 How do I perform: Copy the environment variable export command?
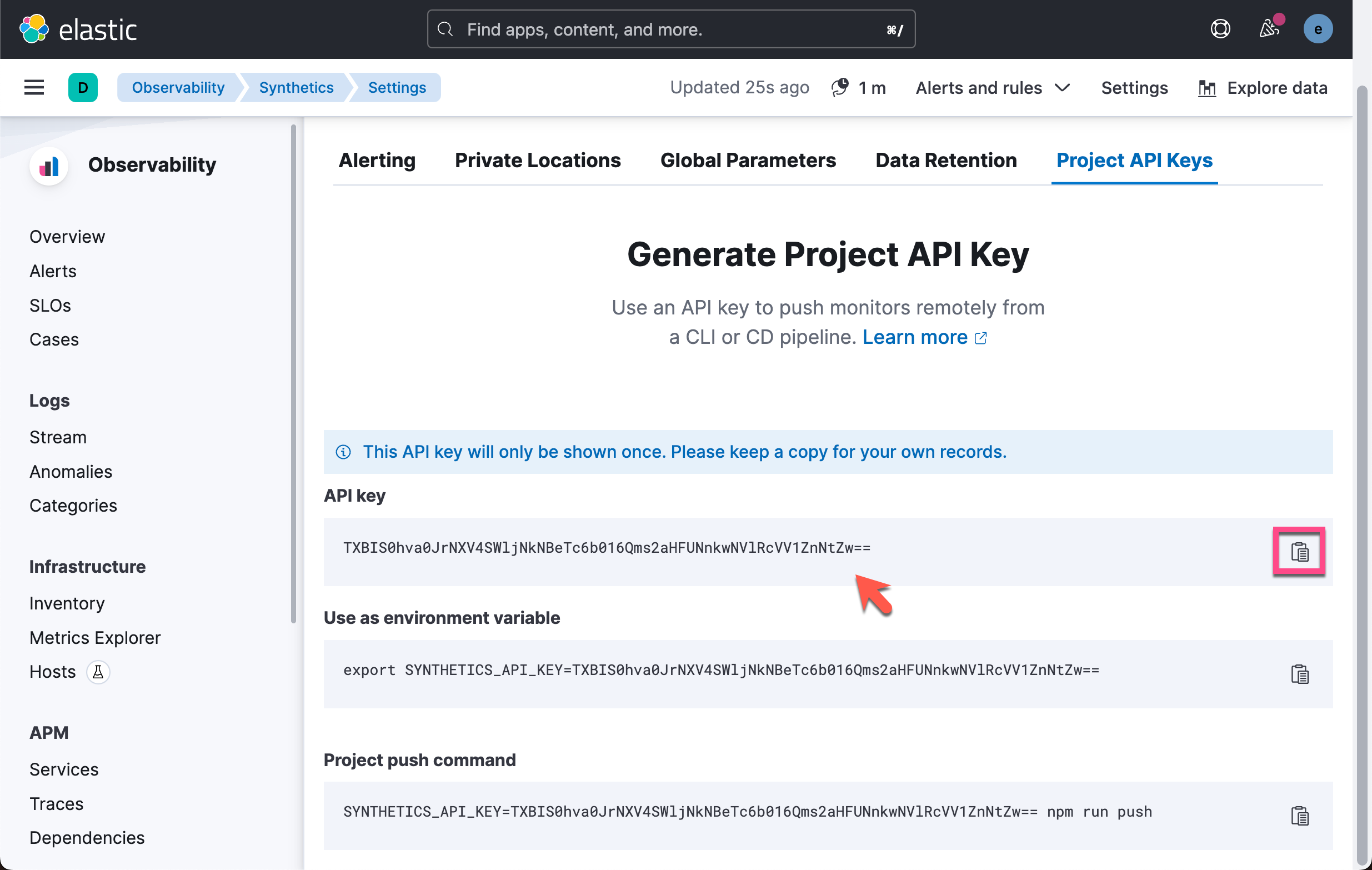1299,674
